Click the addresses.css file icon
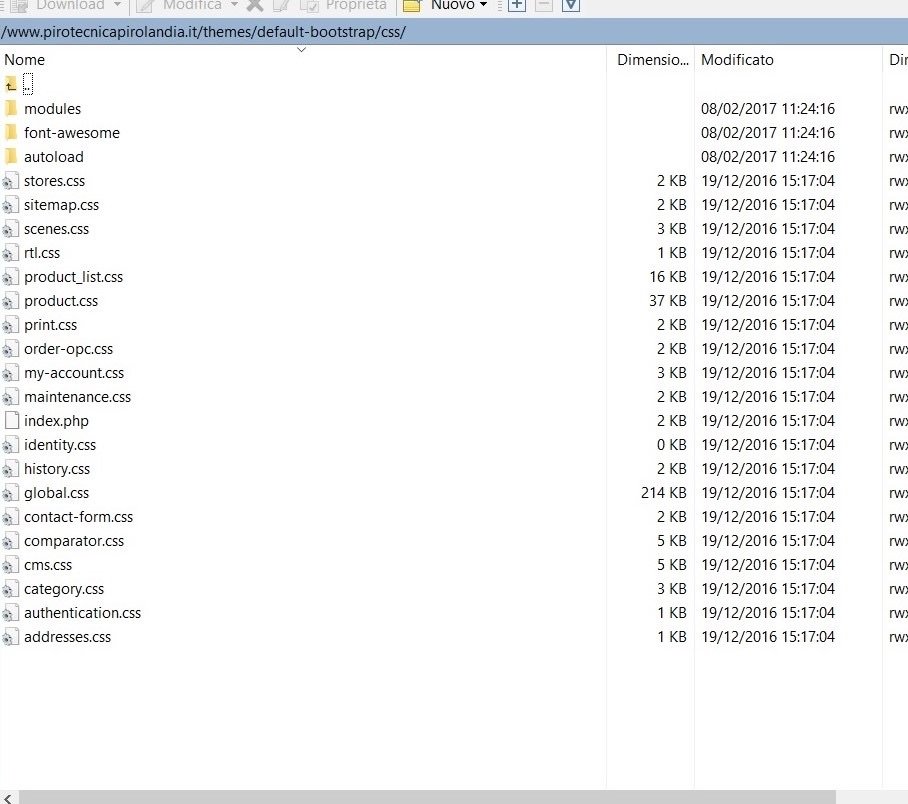This screenshot has width=908, height=804. tap(10, 637)
